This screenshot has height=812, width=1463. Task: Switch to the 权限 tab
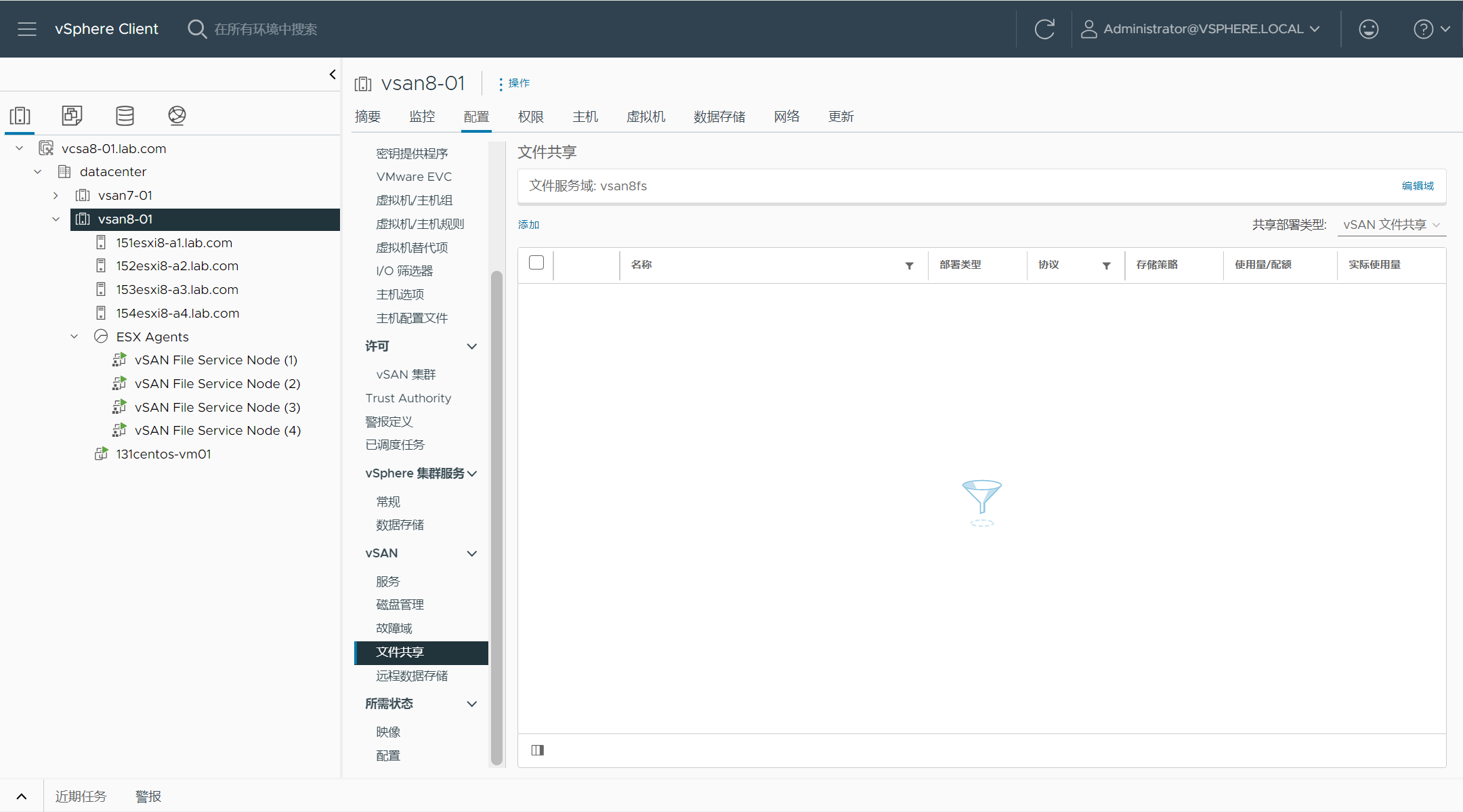tap(531, 116)
